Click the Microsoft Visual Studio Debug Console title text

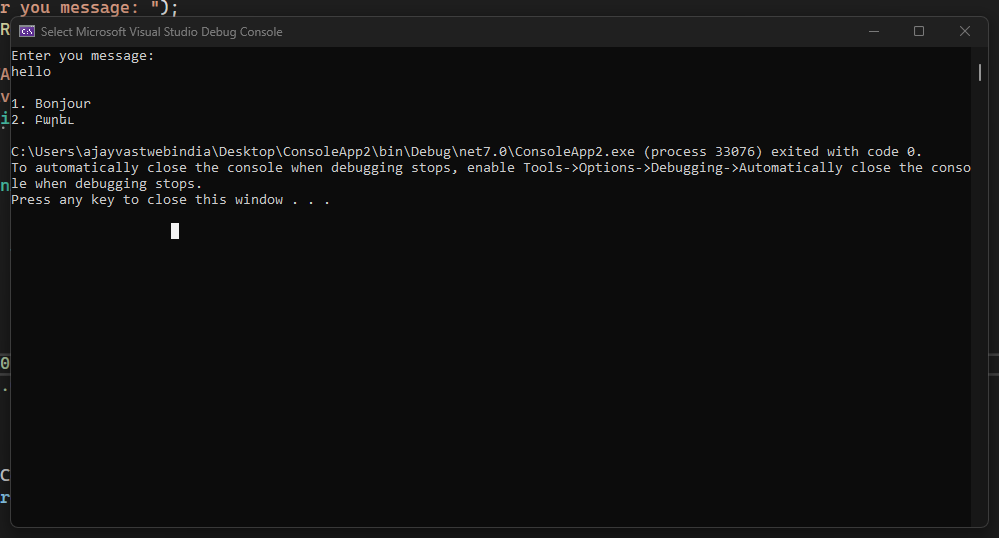[x=161, y=32]
